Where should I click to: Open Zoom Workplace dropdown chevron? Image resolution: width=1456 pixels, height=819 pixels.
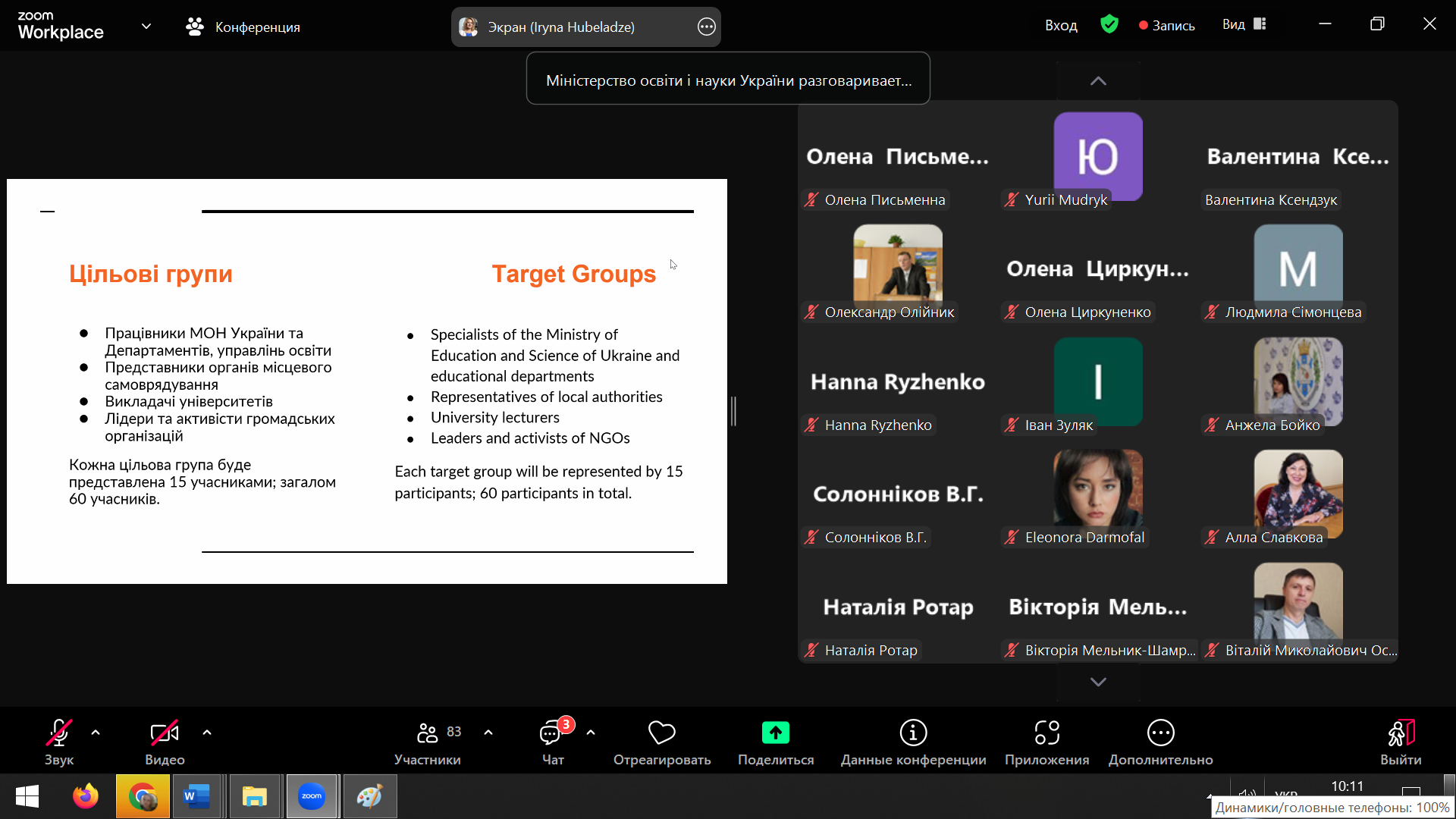pos(146,27)
